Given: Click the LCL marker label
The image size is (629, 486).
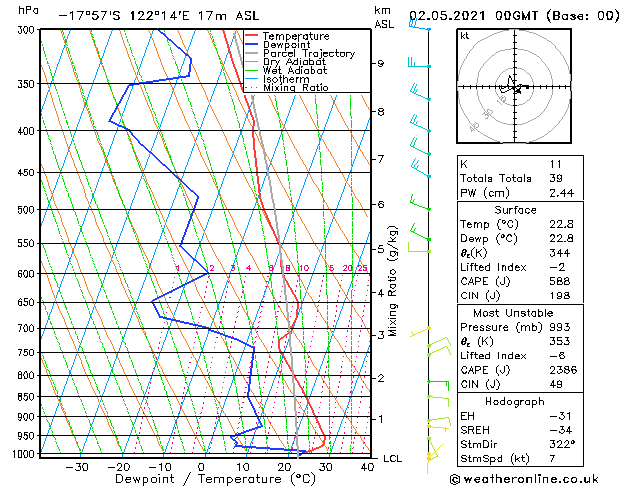Looking at the screenshot, I should (393, 459).
